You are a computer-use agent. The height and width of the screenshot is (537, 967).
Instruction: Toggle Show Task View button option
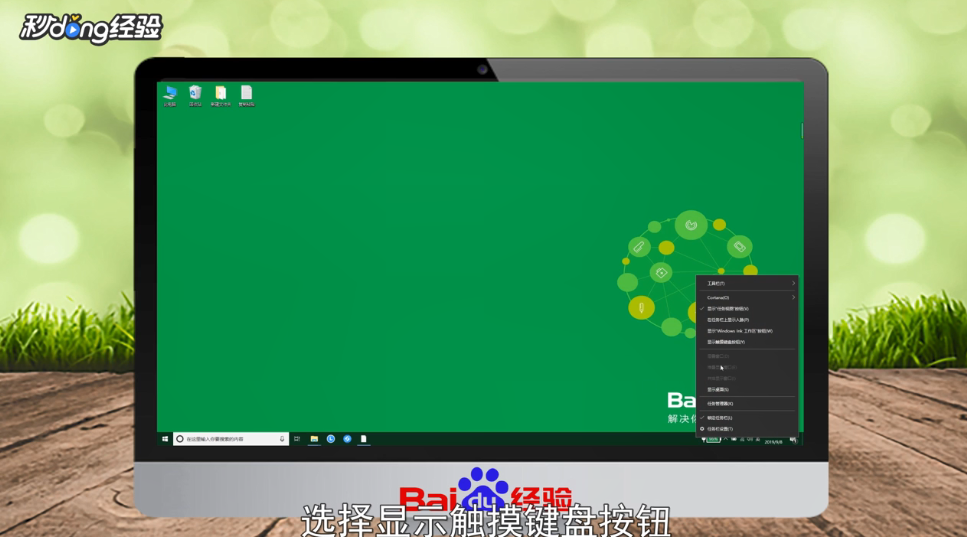click(x=747, y=309)
